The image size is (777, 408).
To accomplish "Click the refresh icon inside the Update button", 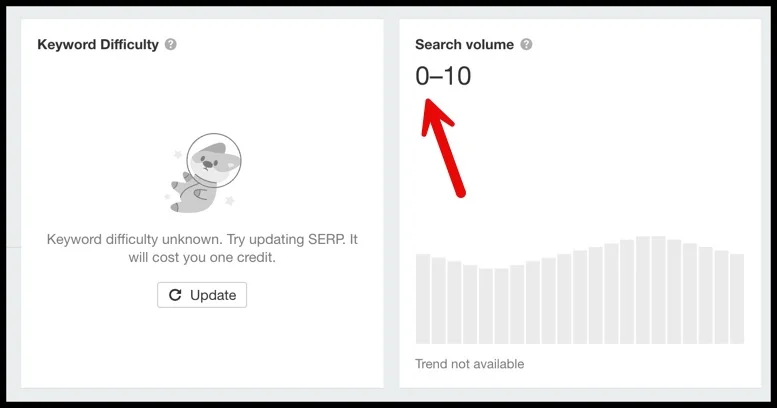I will (x=175, y=295).
